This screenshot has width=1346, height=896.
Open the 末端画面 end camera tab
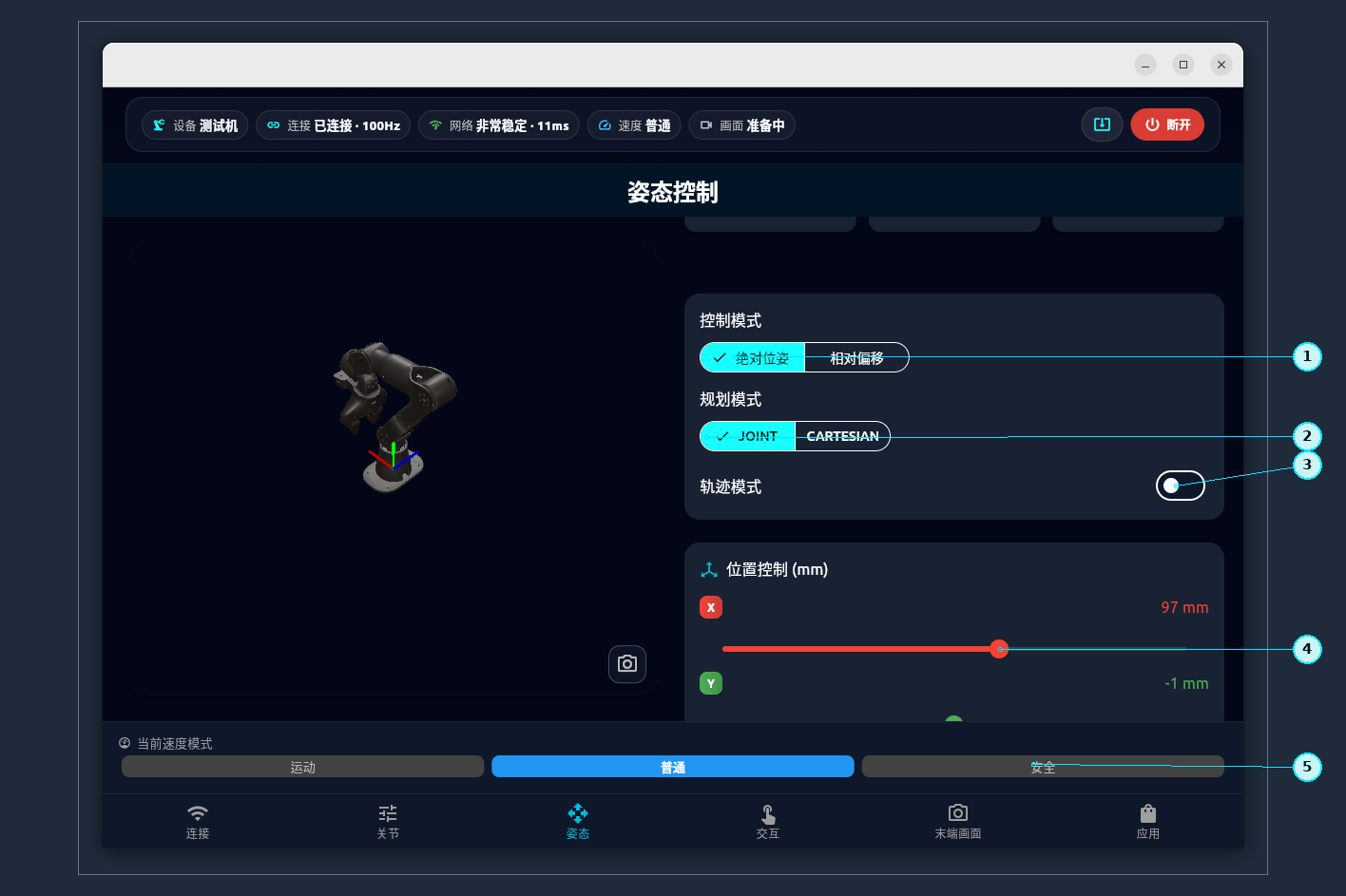958,822
